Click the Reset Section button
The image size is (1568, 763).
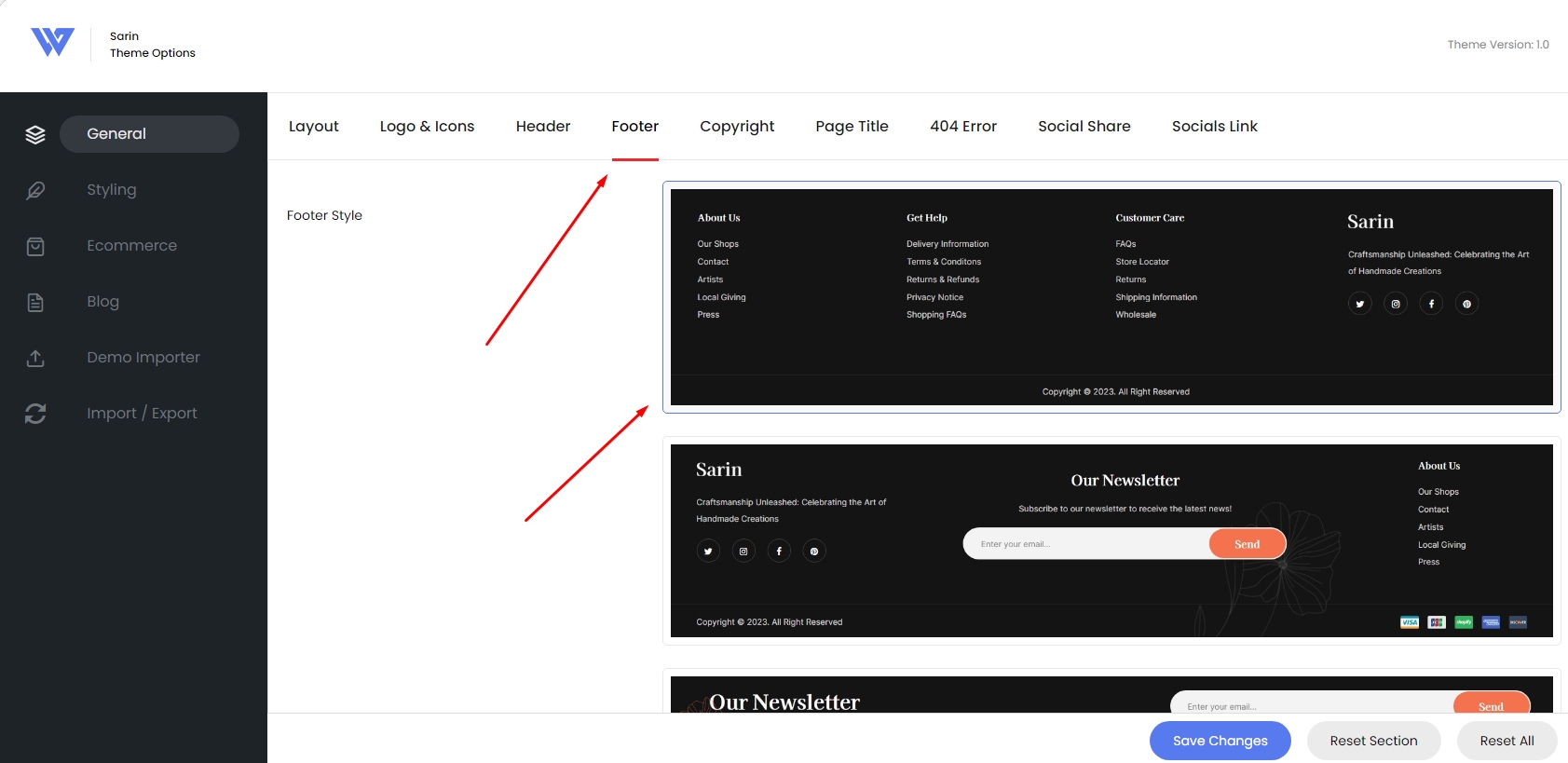(1373, 741)
